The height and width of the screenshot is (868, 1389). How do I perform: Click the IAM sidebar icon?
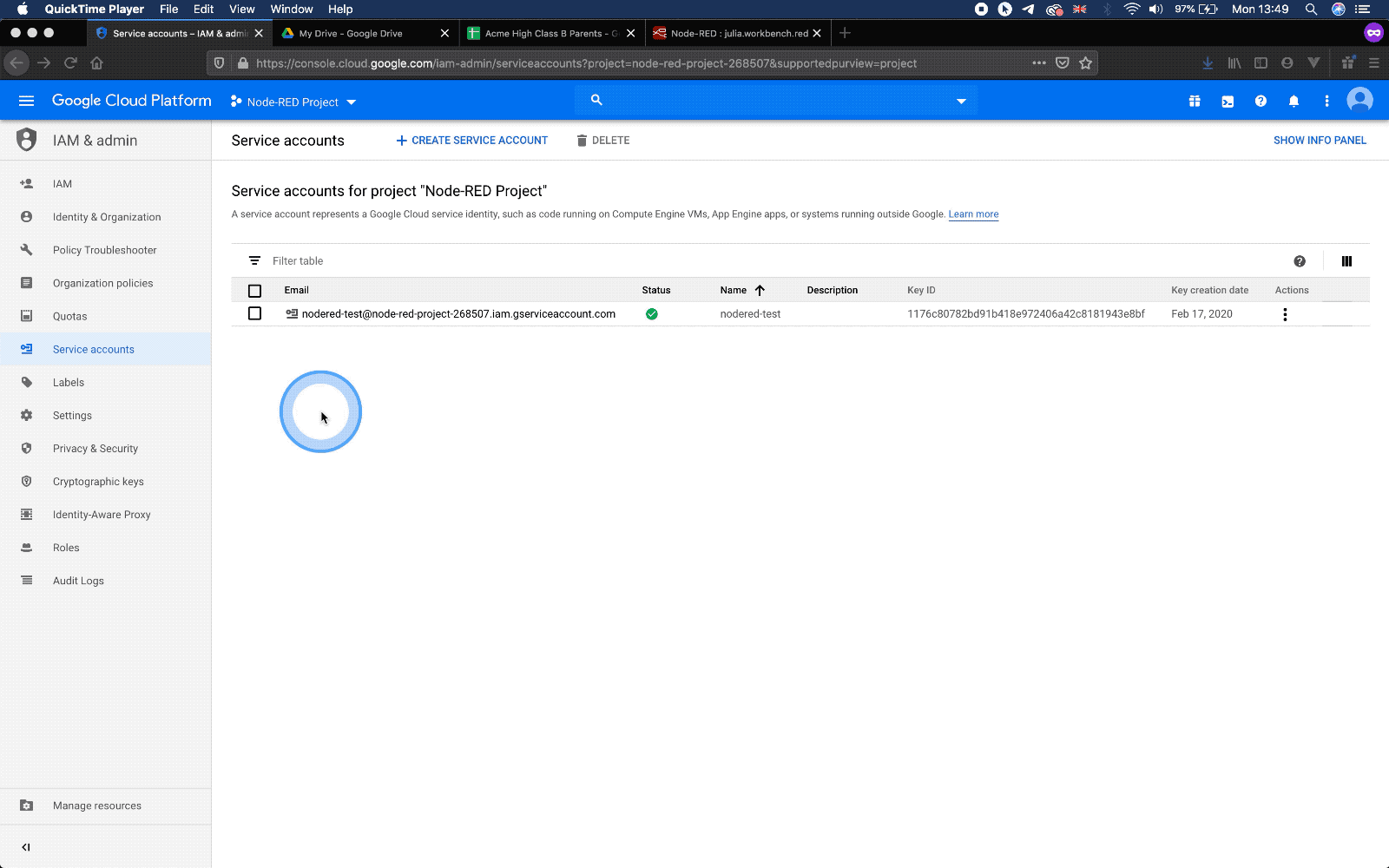26,184
